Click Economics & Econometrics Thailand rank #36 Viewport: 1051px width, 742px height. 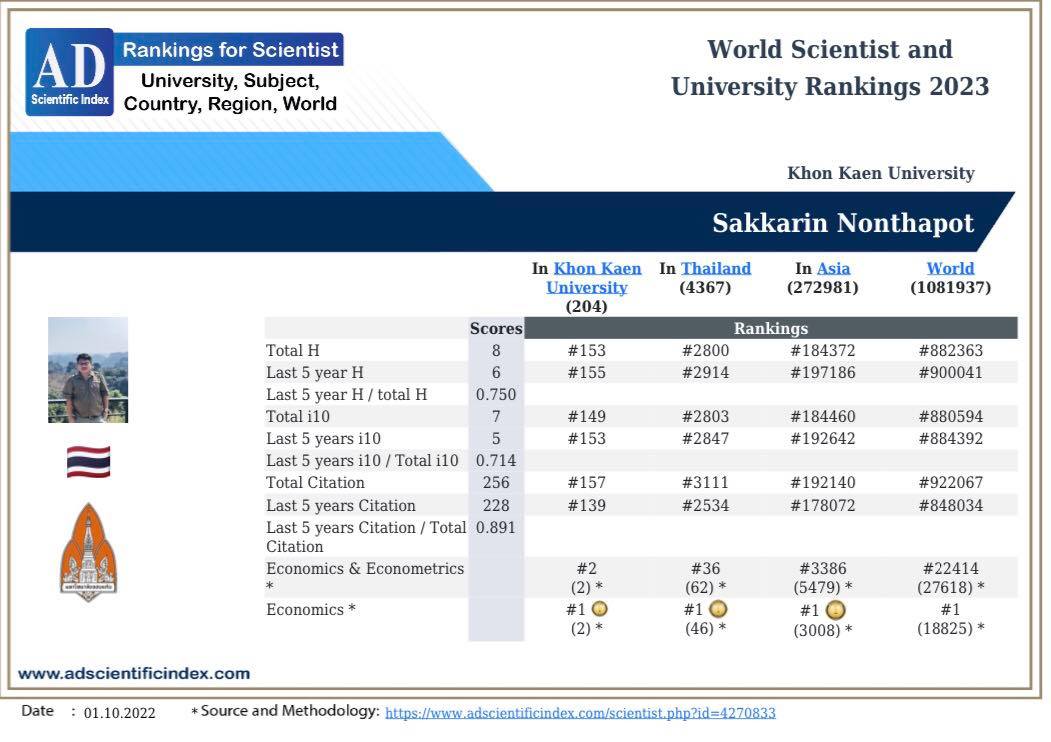pos(705,568)
